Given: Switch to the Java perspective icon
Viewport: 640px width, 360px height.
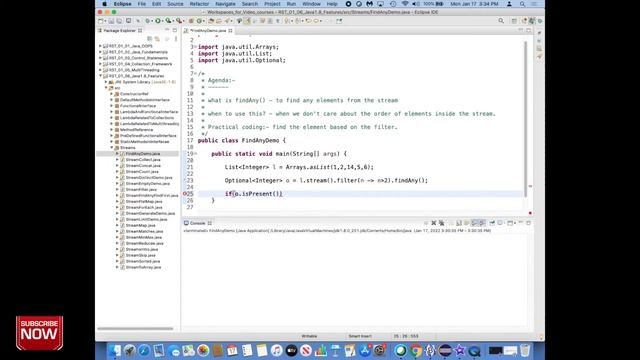Looking at the screenshot, I should click(532, 21).
